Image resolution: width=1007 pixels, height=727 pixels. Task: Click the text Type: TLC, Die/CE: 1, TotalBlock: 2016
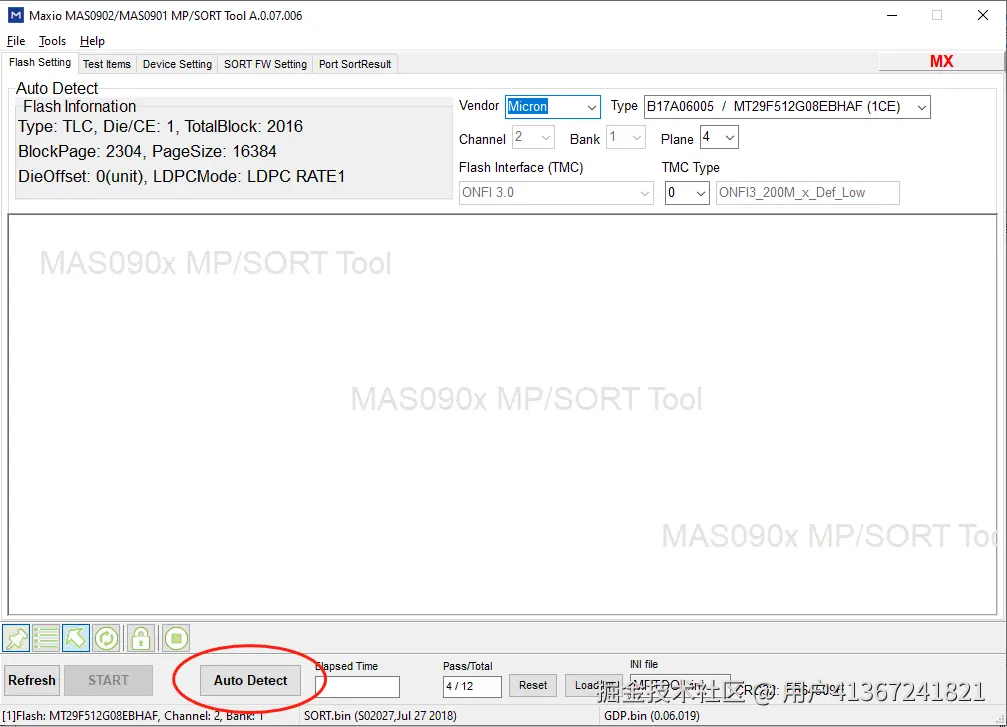(x=161, y=127)
